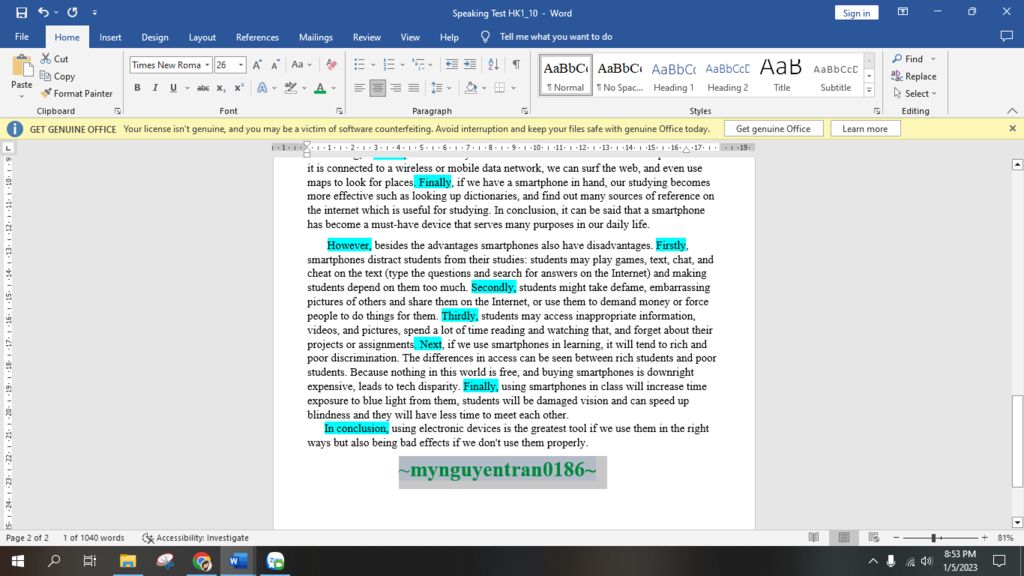The height and width of the screenshot is (576, 1024).
Task: Switch to the Layout tab
Action: point(202,37)
